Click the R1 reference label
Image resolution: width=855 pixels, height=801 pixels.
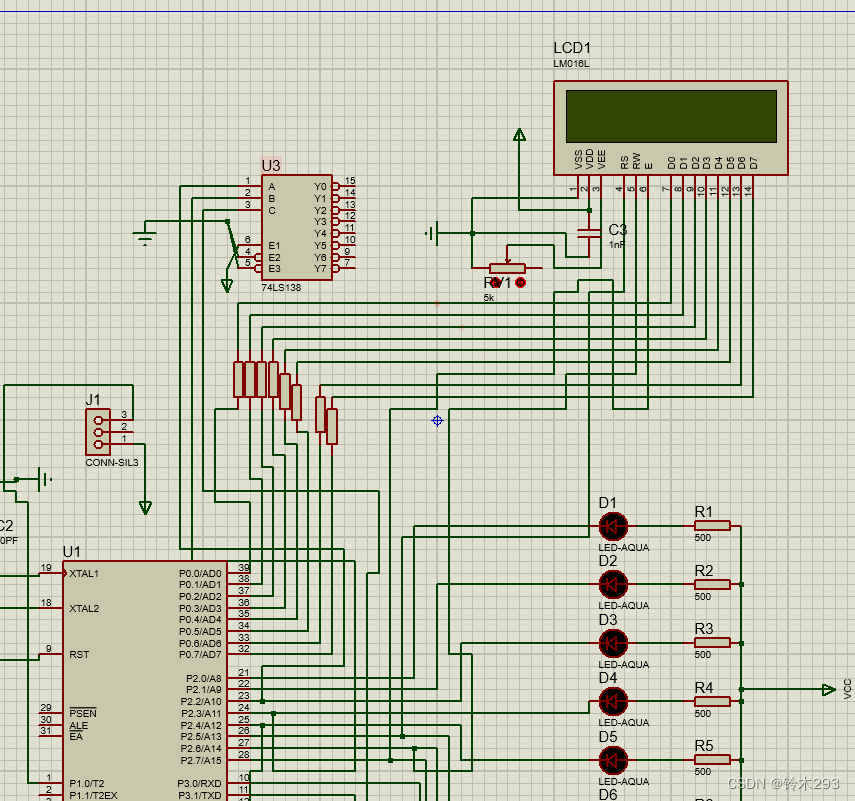pyautogui.click(x=703, y=511)
